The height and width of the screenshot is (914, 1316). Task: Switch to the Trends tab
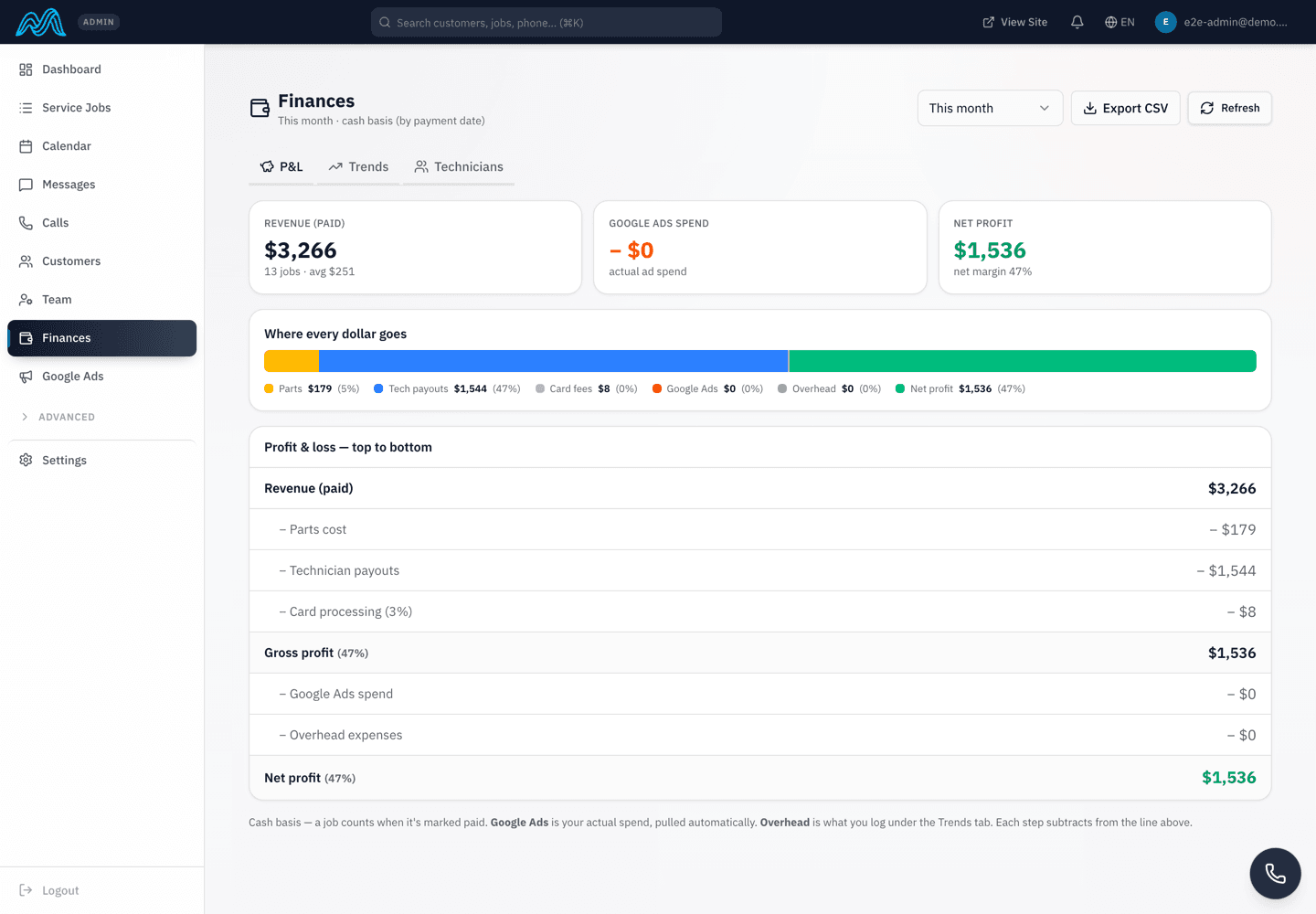[358, 166]
